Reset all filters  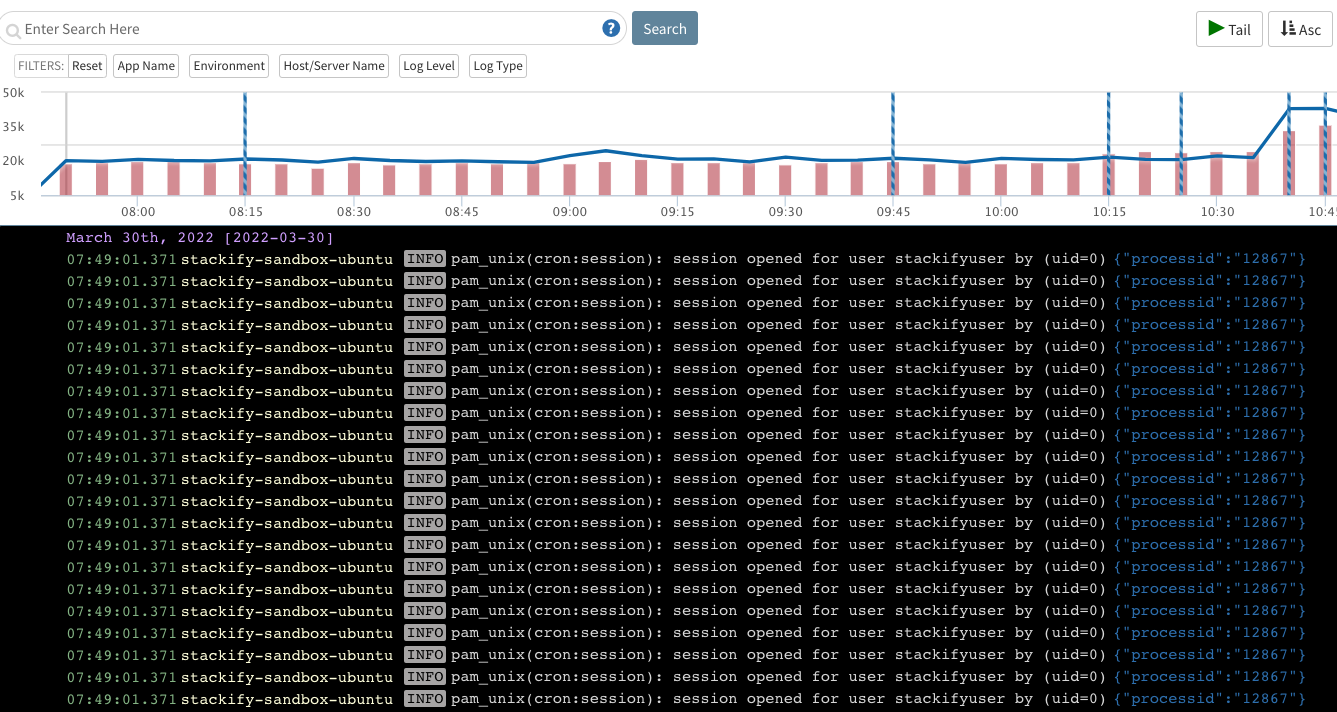point(87,66)
